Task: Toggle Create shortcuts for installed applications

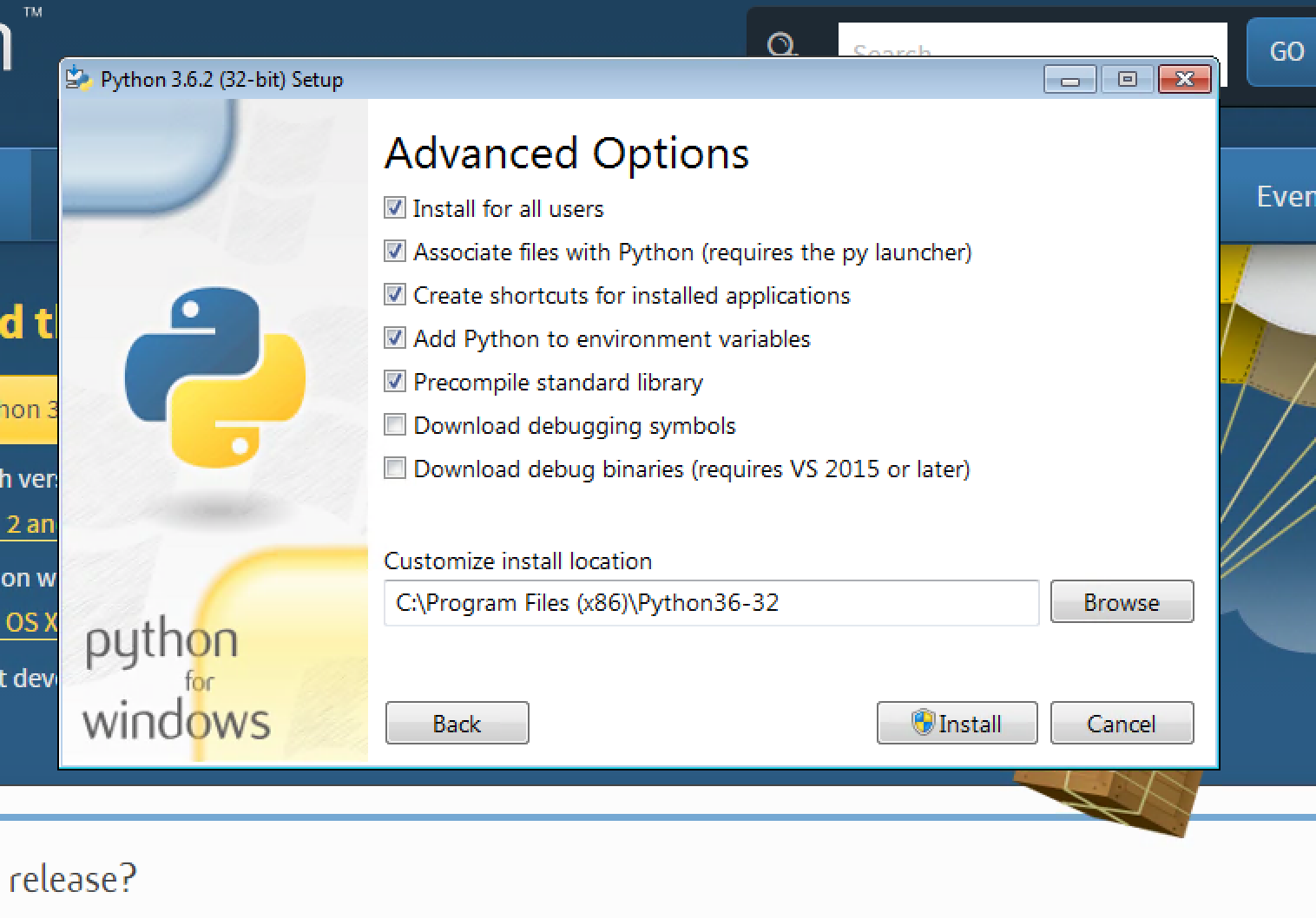Action: pyautogui.click(x=395, y=295)
